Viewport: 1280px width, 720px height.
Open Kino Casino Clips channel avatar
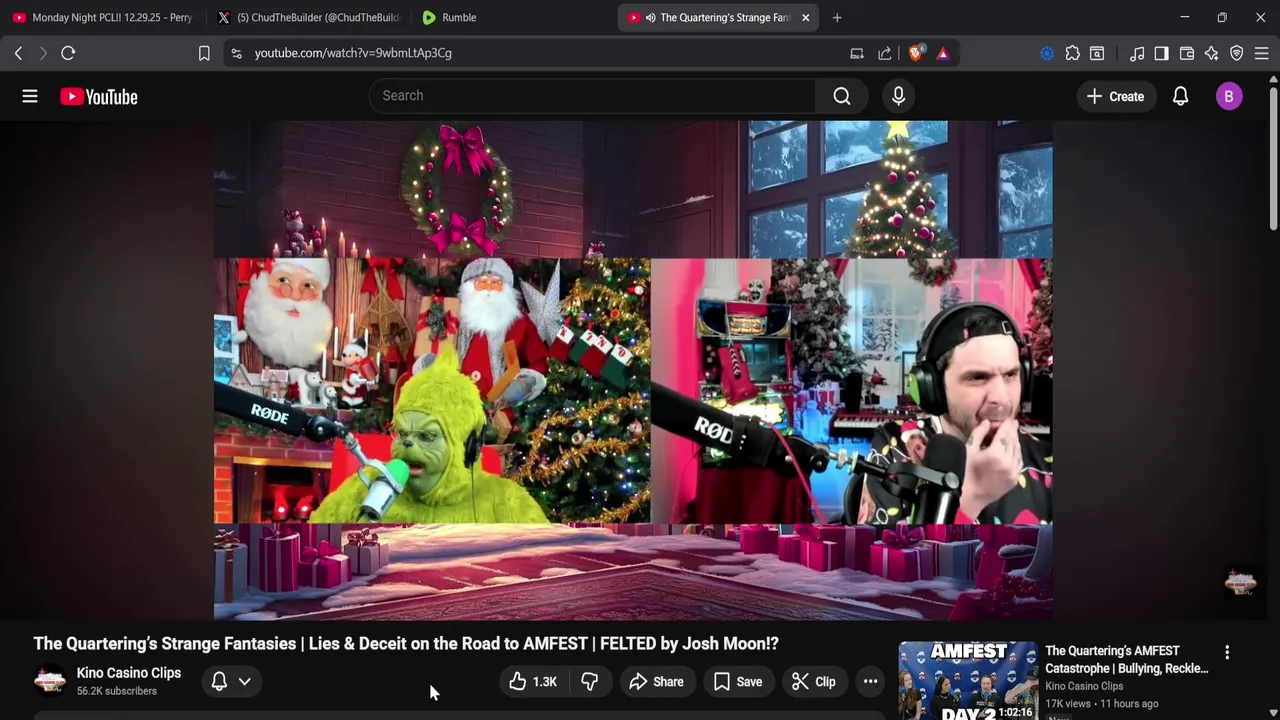click(50, 681)
